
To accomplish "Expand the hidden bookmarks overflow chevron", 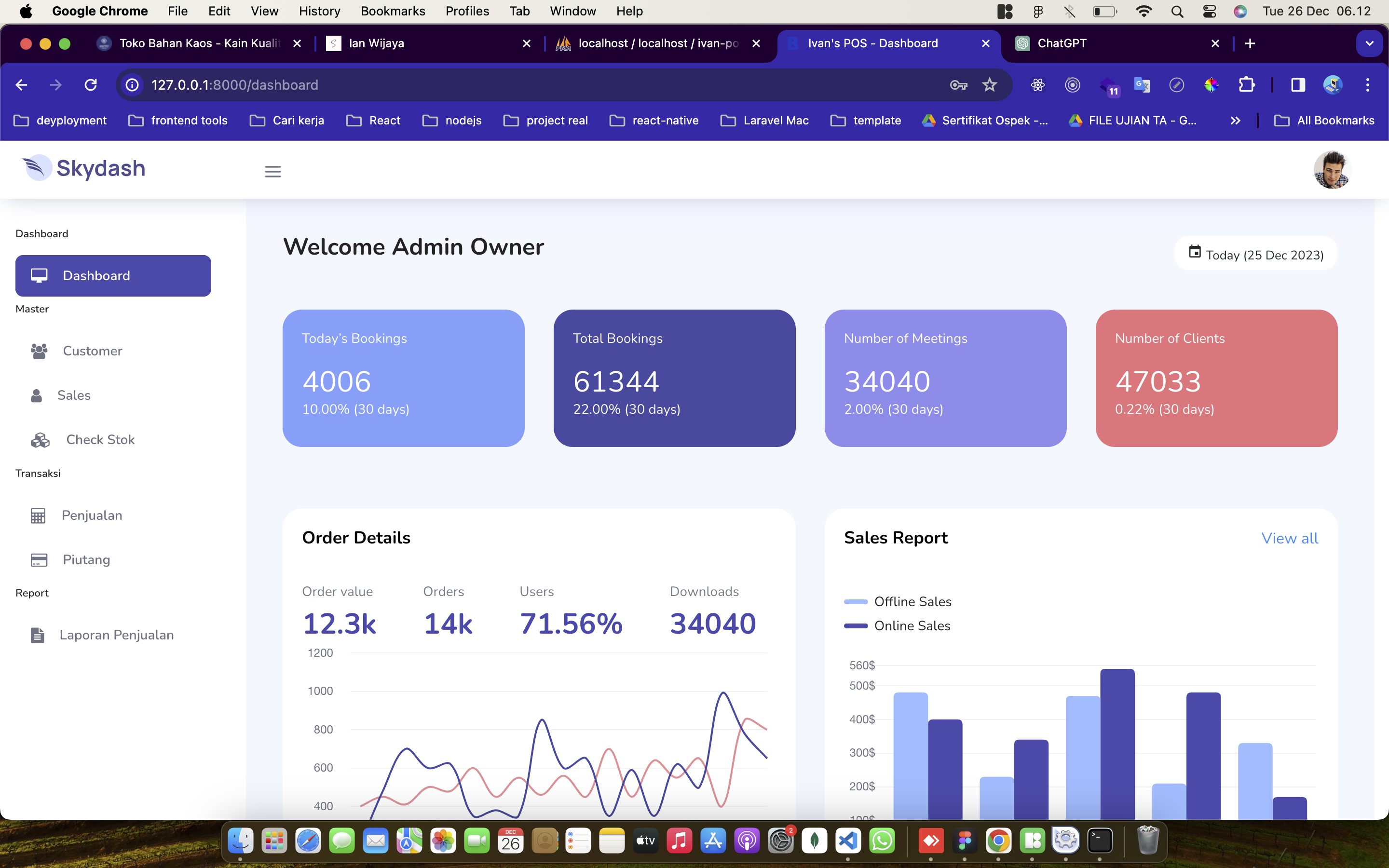I will click(1236, 121).
